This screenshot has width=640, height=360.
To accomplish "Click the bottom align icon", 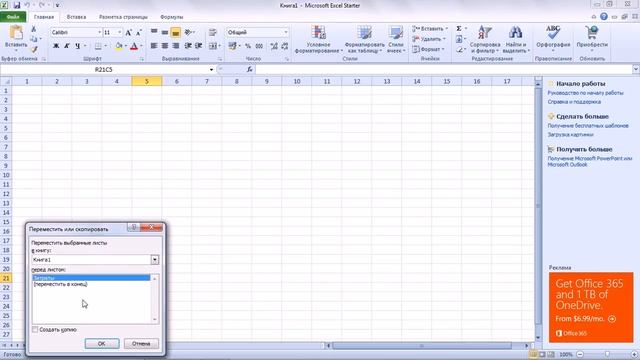I will pos(176,33).
